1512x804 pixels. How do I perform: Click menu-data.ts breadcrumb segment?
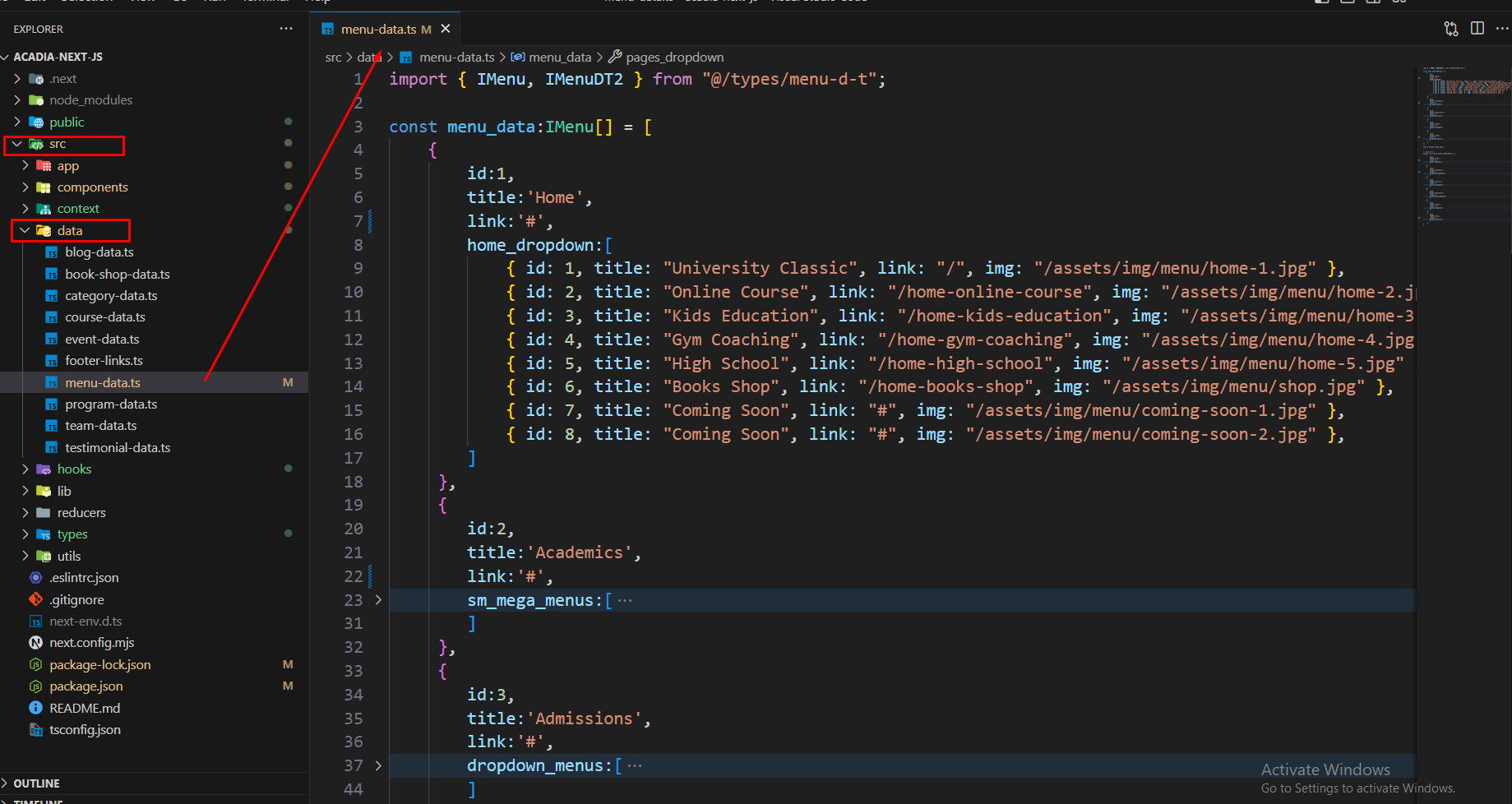[x=456, y=58]
